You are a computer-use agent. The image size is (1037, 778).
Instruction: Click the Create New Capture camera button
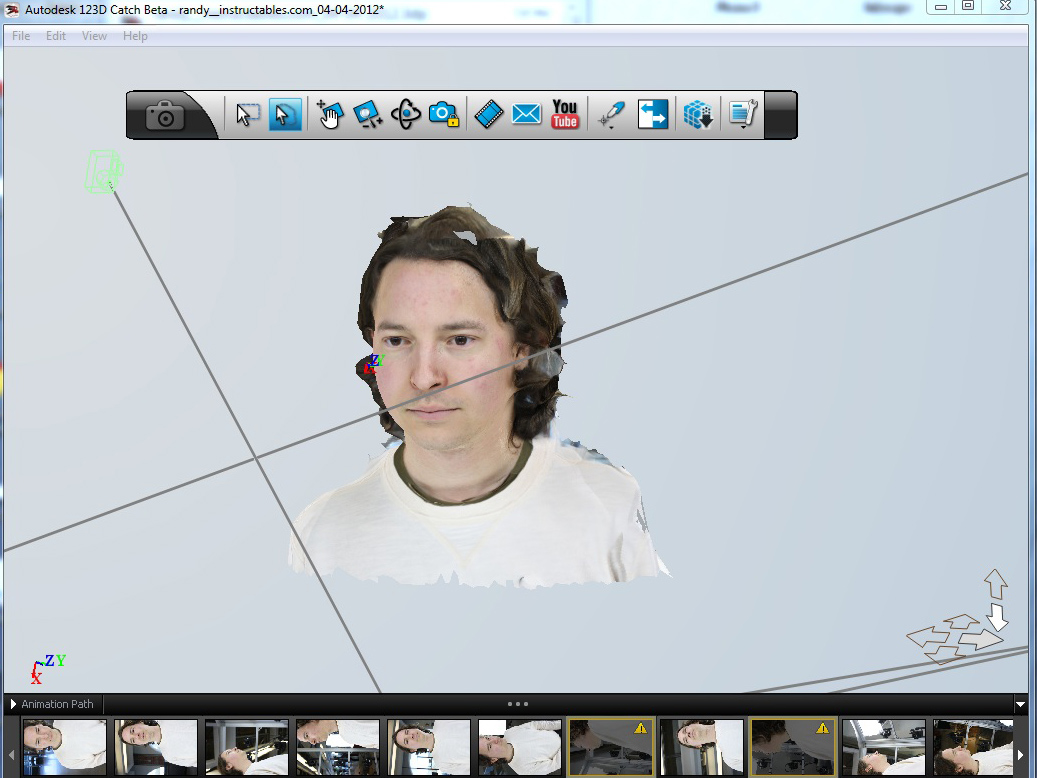[165, 116]
